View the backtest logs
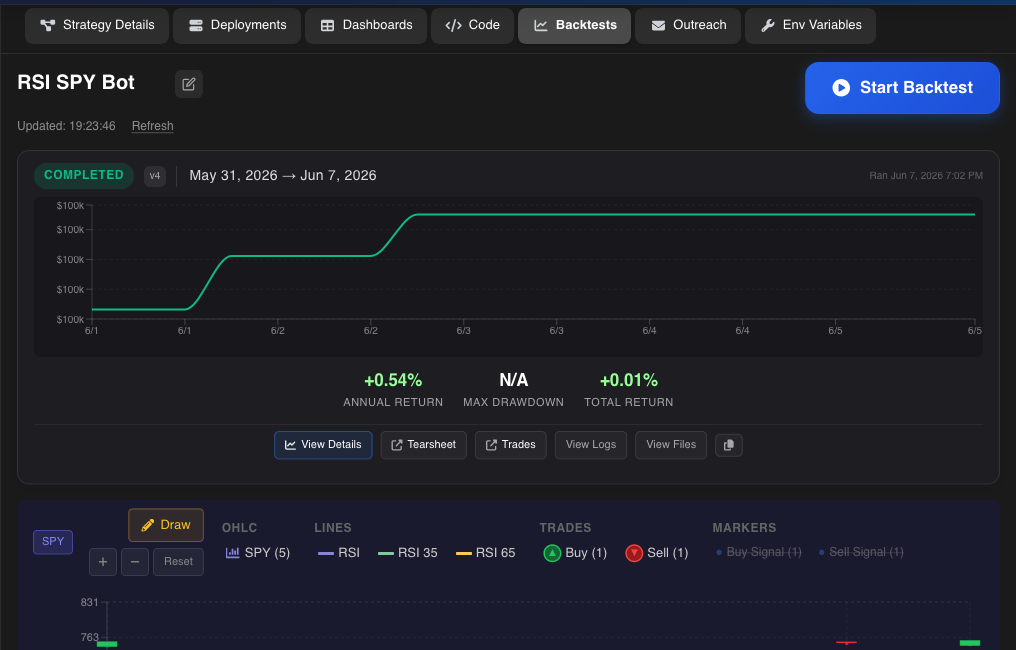This screenshot has width=1016, height=650. [591, 445]
